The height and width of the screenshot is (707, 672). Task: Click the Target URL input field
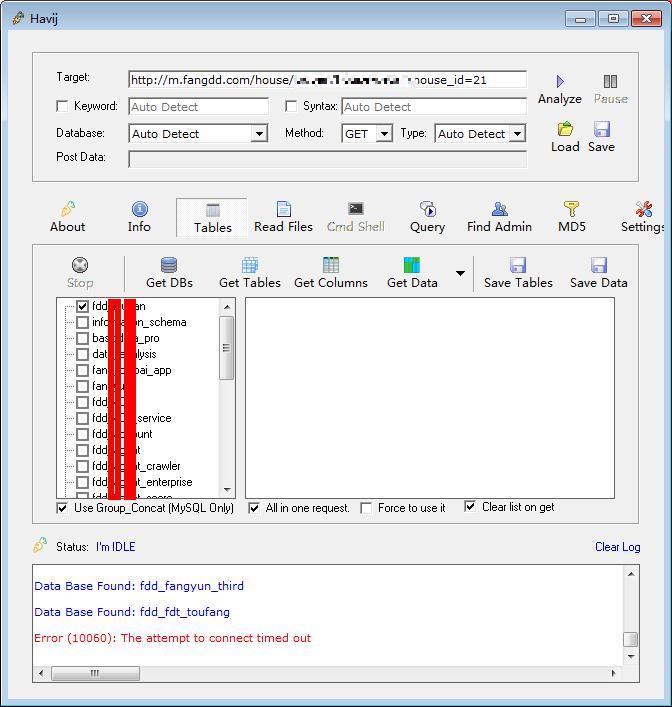[x=327, y=80]
